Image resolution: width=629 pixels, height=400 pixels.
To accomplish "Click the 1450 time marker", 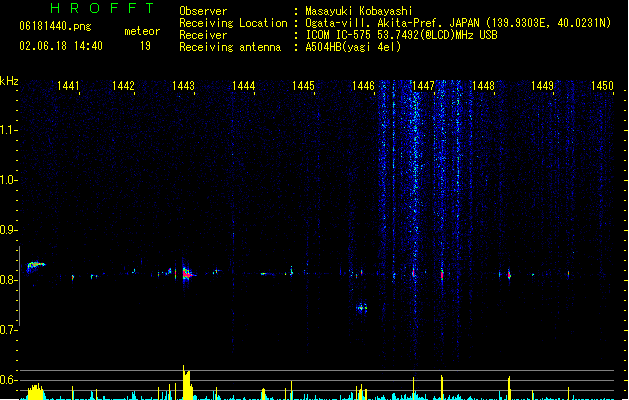I will click(602, 86).
